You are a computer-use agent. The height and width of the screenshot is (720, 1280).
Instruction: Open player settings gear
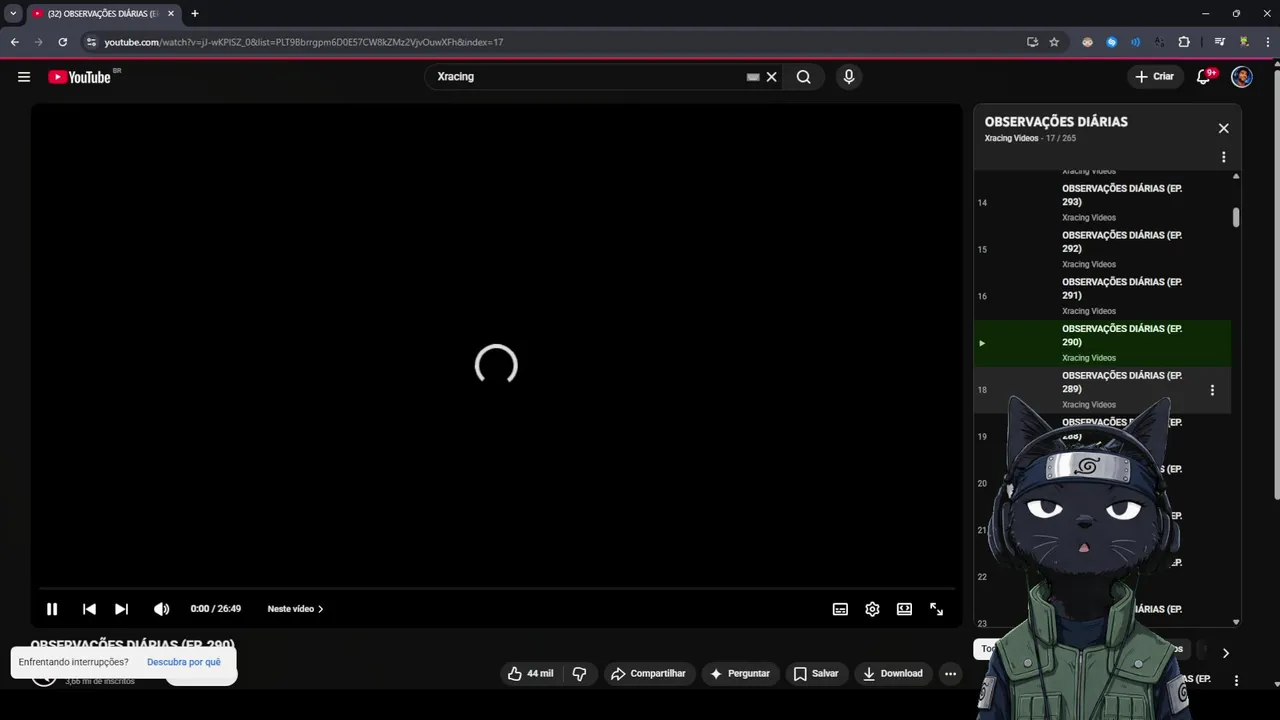coord(872,609)
